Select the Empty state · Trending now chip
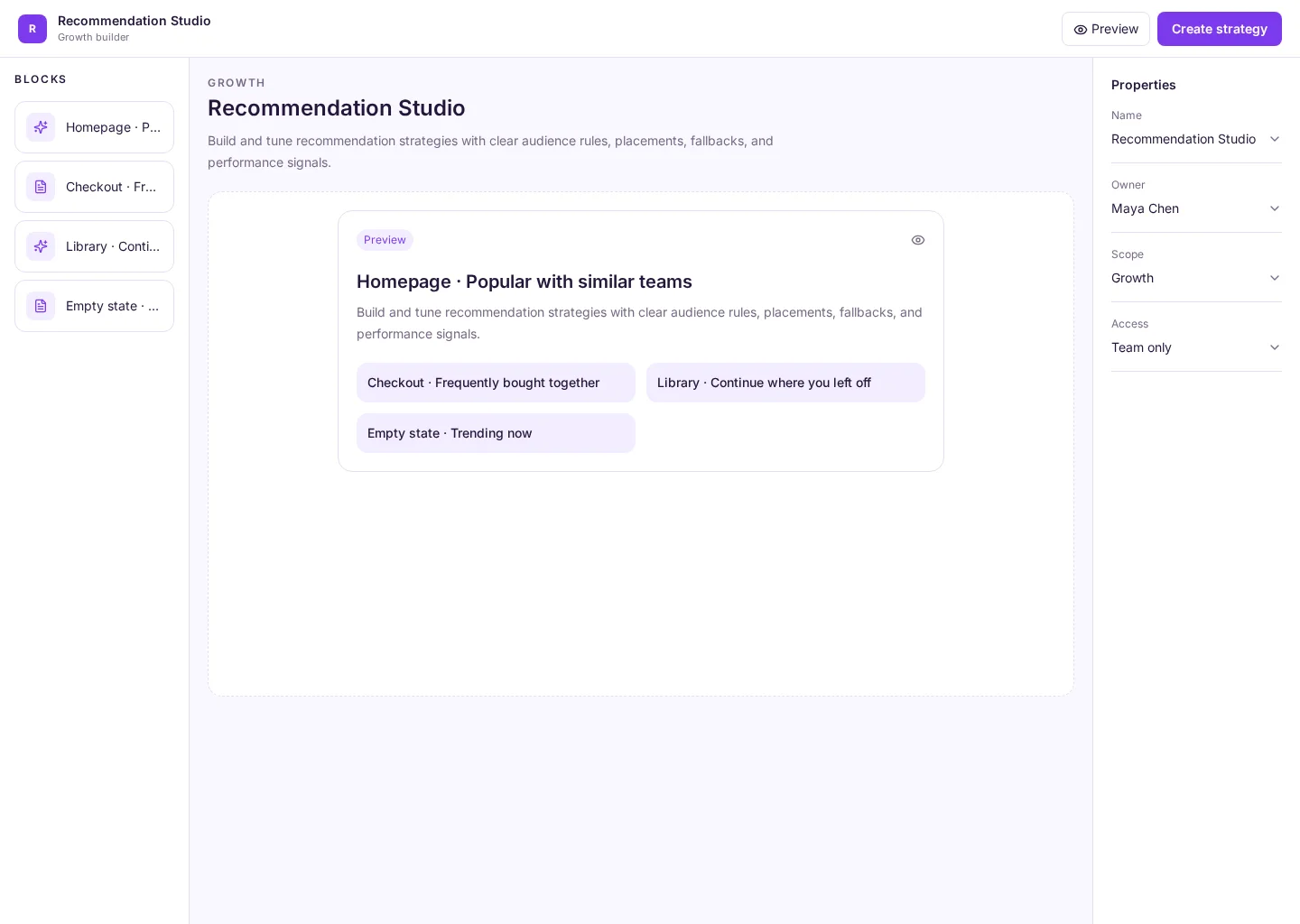The height and width of the screenshot is (924, 1300). pos(496,433)
